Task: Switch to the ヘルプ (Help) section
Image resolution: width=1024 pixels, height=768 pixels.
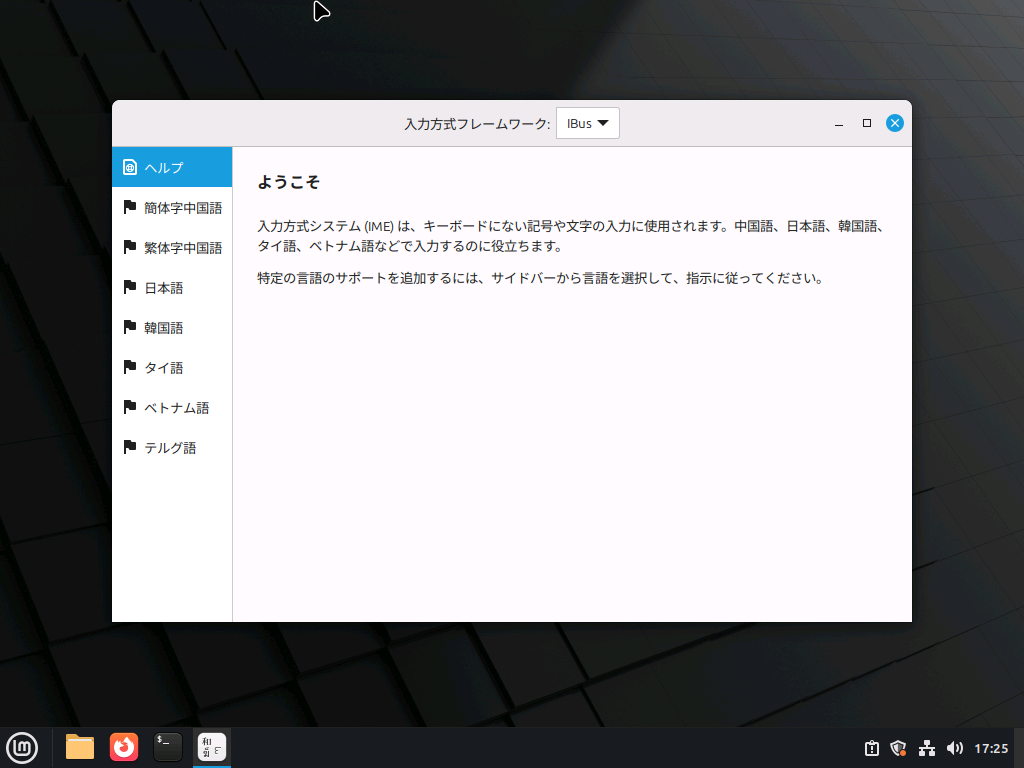Action: click(x=165, y=167)
